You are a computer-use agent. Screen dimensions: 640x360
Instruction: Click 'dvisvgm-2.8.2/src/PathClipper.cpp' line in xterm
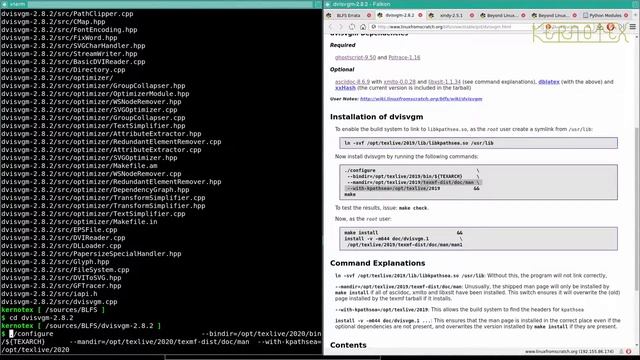(x=67, y=14)
